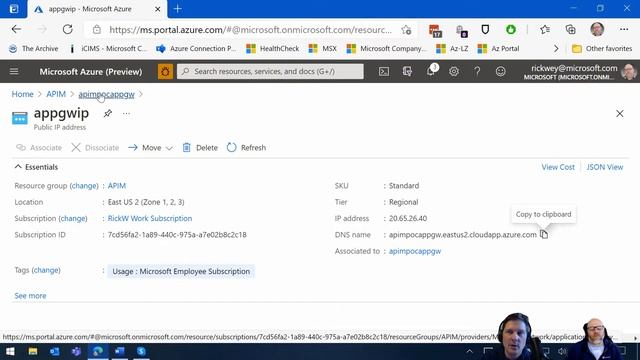Focus the Azure search resources box
The width and height of the screenshot is (640, 360).
point(270,71)
